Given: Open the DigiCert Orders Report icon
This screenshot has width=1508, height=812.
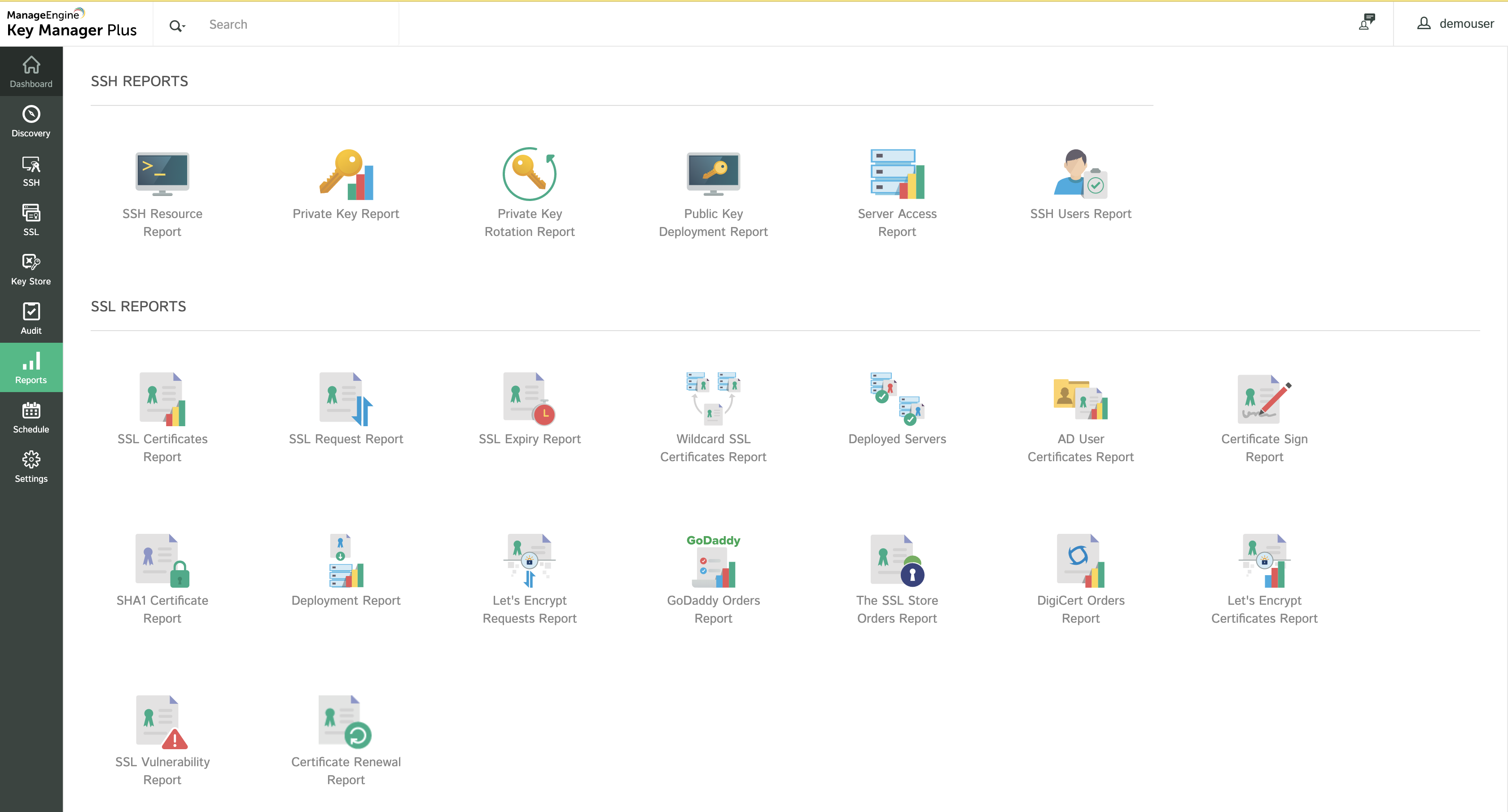Looking at the screenshot, I should (x=1080, y=561).
